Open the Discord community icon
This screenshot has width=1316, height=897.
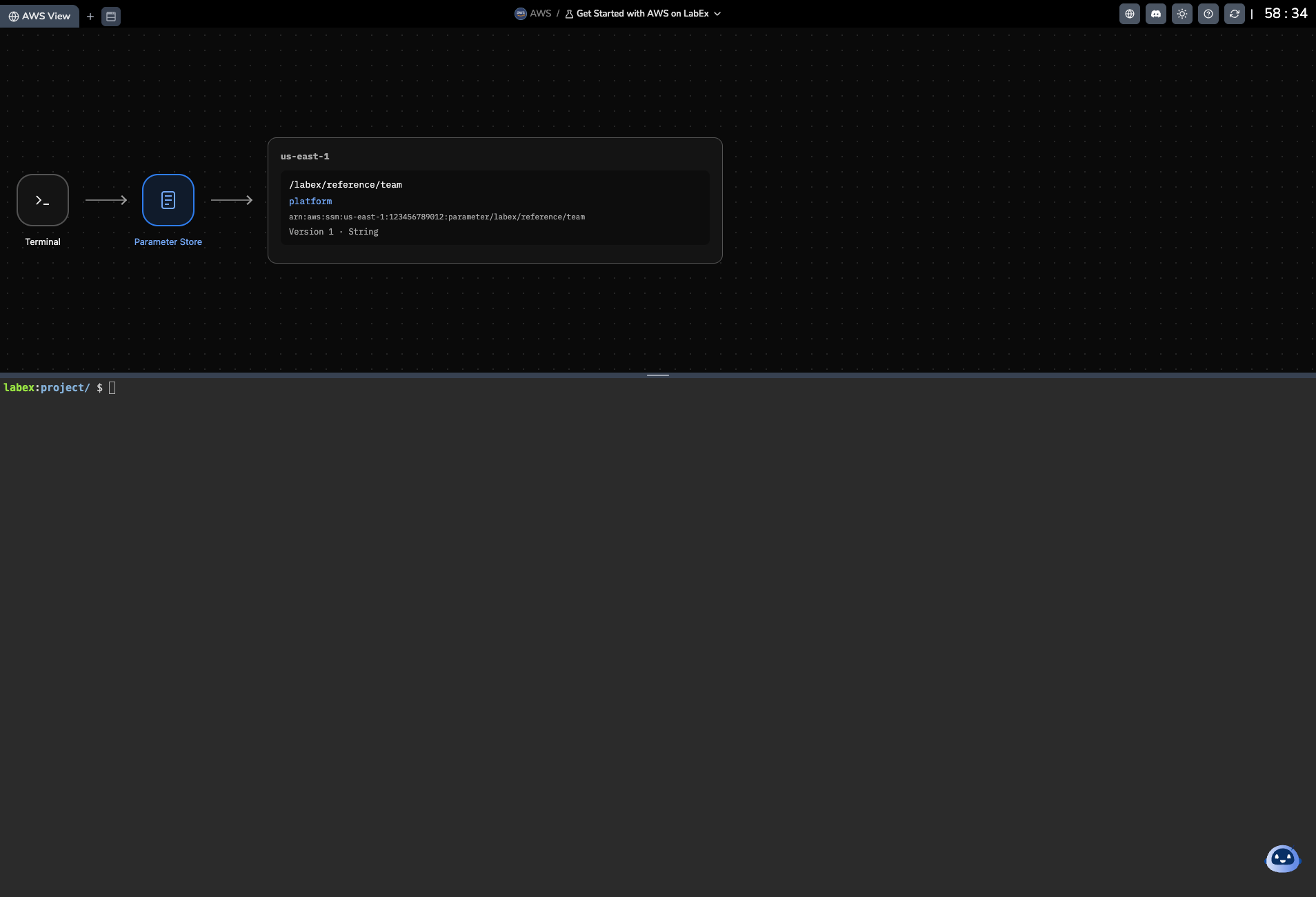[x=1156, y=14]
